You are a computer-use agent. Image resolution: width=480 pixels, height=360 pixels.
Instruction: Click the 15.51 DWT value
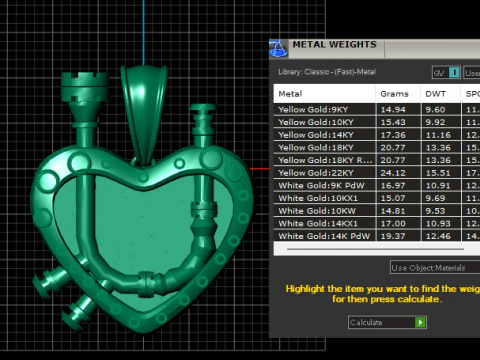coord(438,173)
